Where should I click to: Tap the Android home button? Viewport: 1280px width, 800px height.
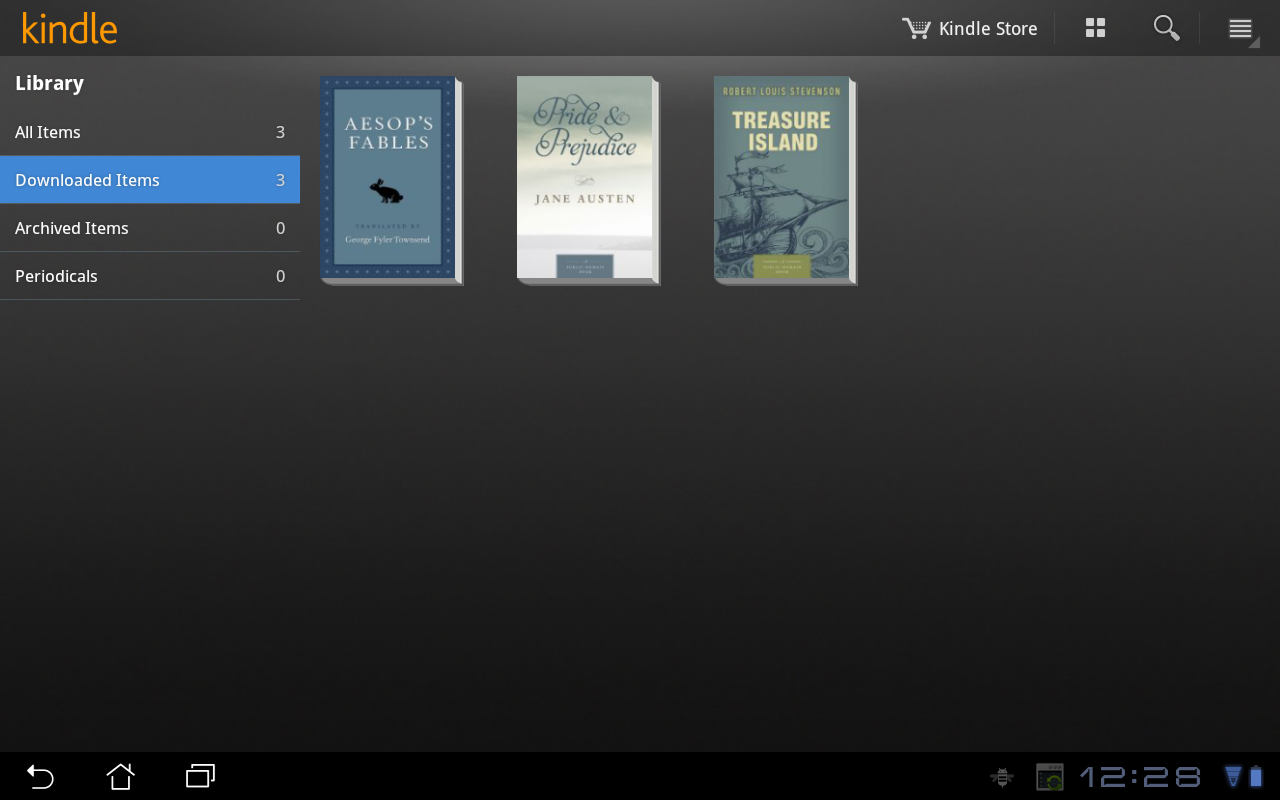tap(120, 776)
